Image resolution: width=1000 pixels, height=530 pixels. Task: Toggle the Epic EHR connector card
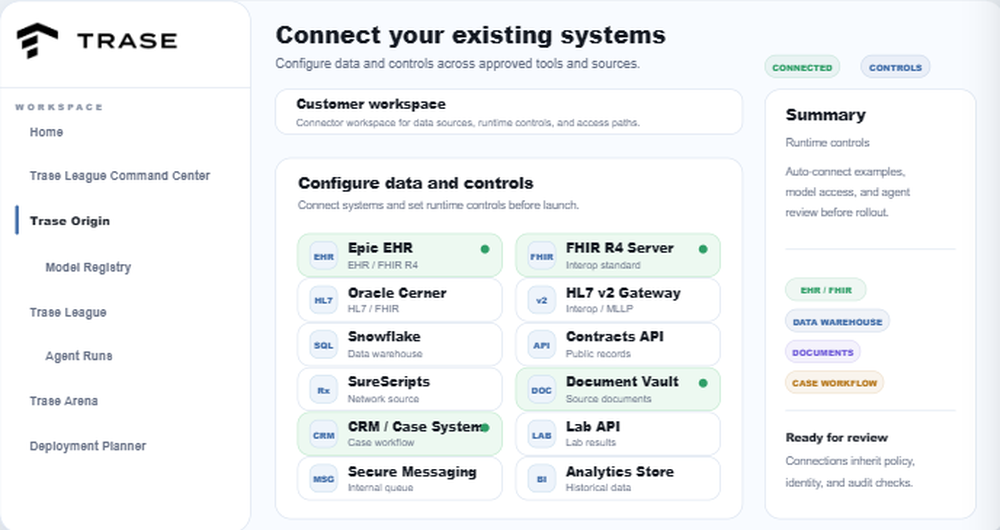(x=400, y=255)
